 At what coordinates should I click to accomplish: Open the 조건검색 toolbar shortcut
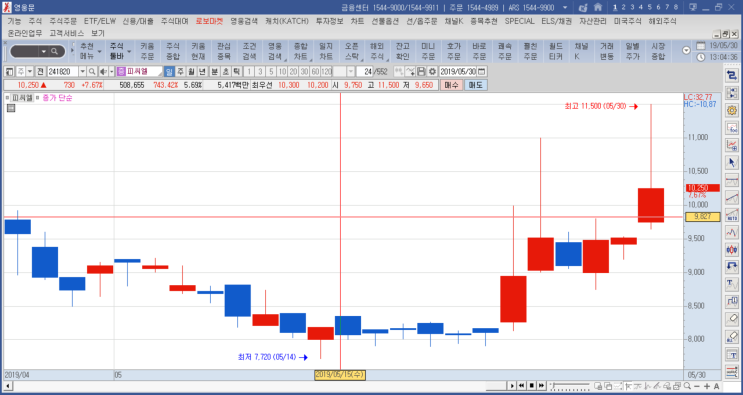tap(249, 51)
